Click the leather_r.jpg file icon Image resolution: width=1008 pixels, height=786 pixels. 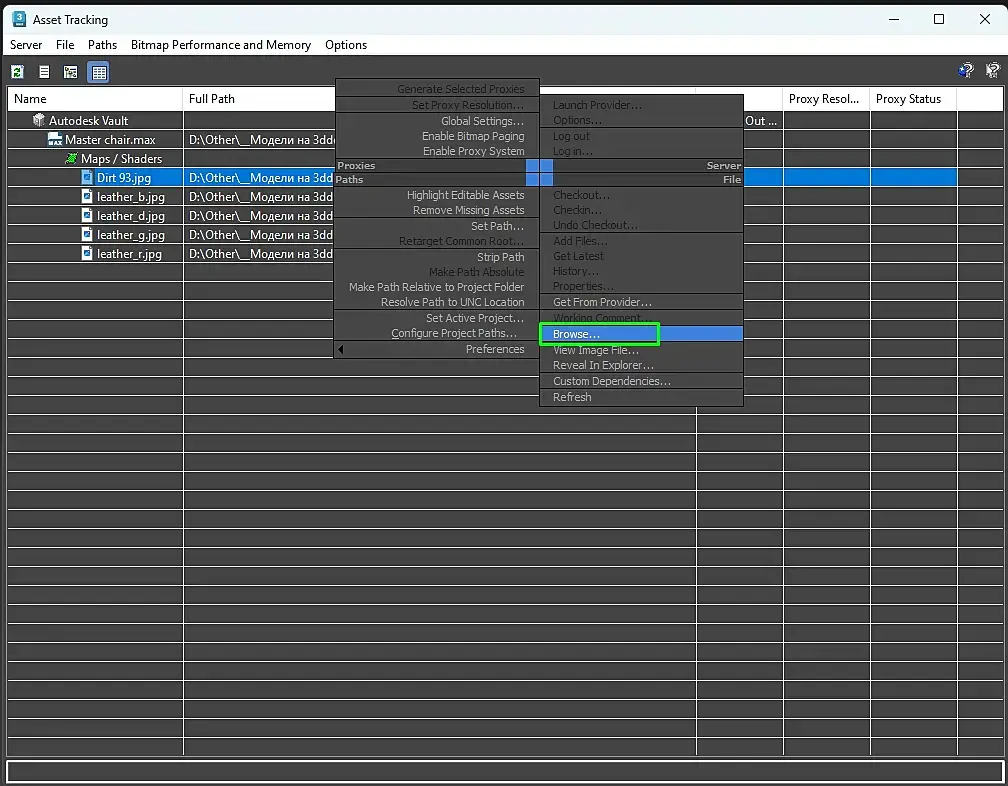click(87, 253)
